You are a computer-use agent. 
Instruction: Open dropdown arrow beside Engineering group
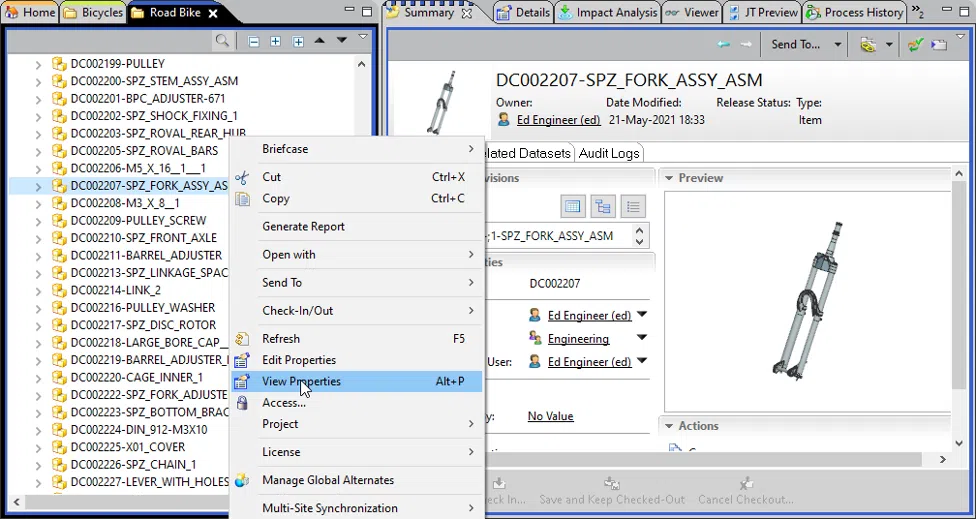(642, 338)
